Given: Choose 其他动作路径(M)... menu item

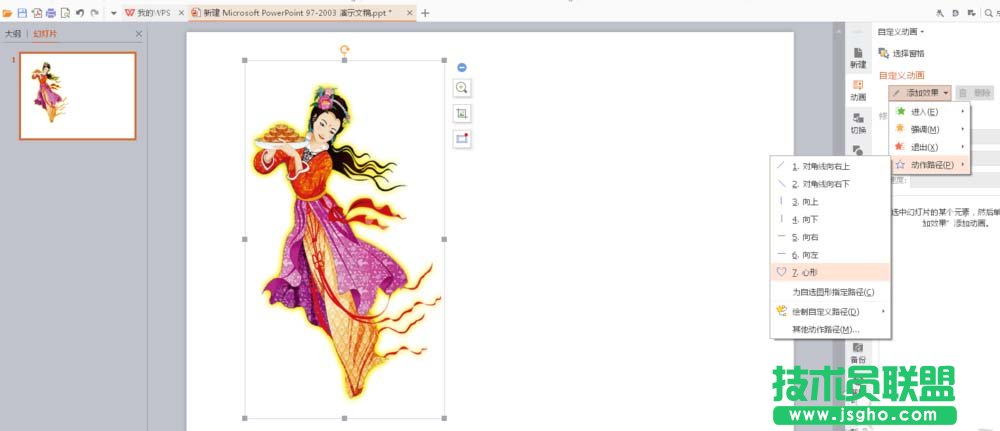Looking at the screenshot, I should tap(825, 329).
